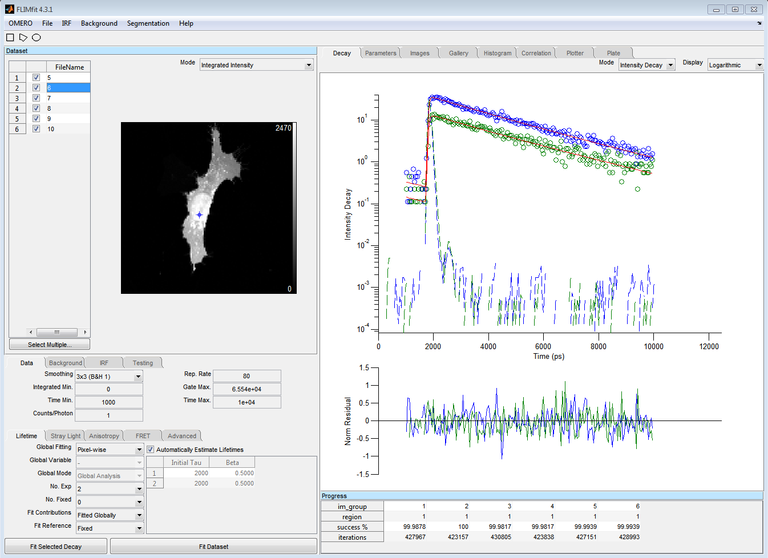Select the ellipse ROI tool
Viewport: 768px width, 558px height.
coord(36,37)
